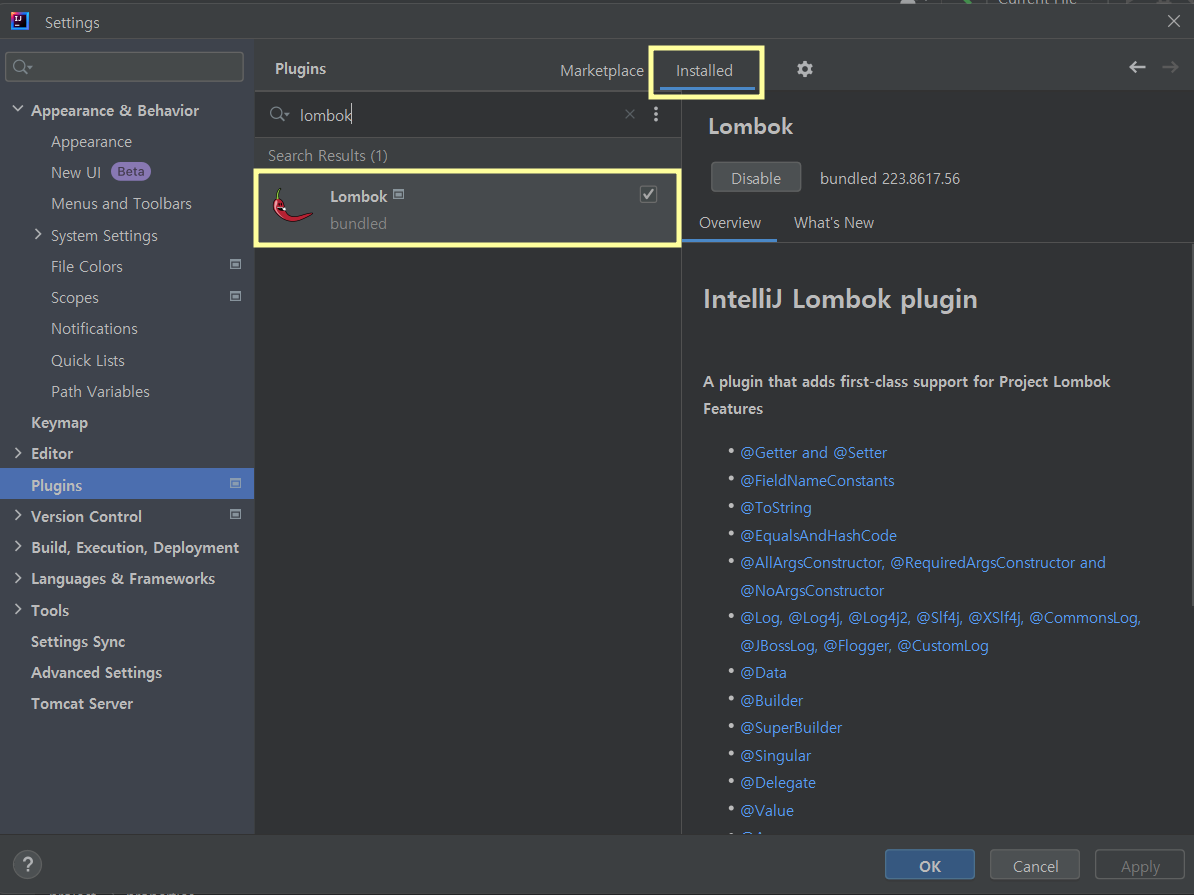
Task: Select New UI Beta settings
Action: [101, 172]
